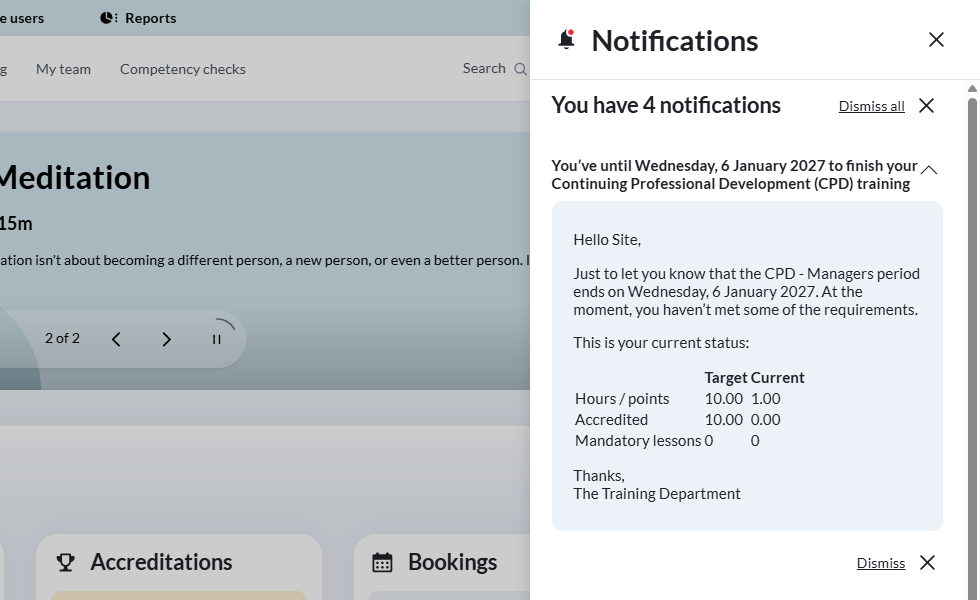The image size is (980, 600).
Task: Click the notifications panel scrollbar
Action: (x=972, y=300)
